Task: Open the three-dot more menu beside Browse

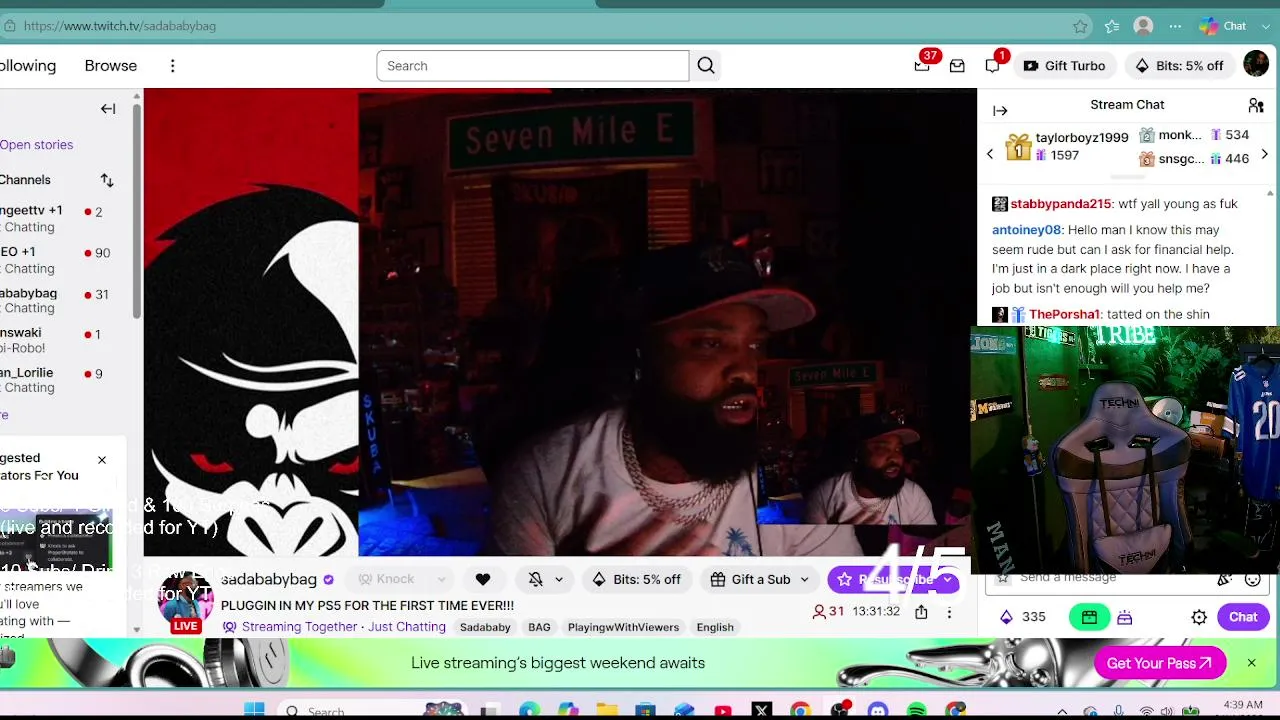Action: pyautogui.click(x=172, y=66)
